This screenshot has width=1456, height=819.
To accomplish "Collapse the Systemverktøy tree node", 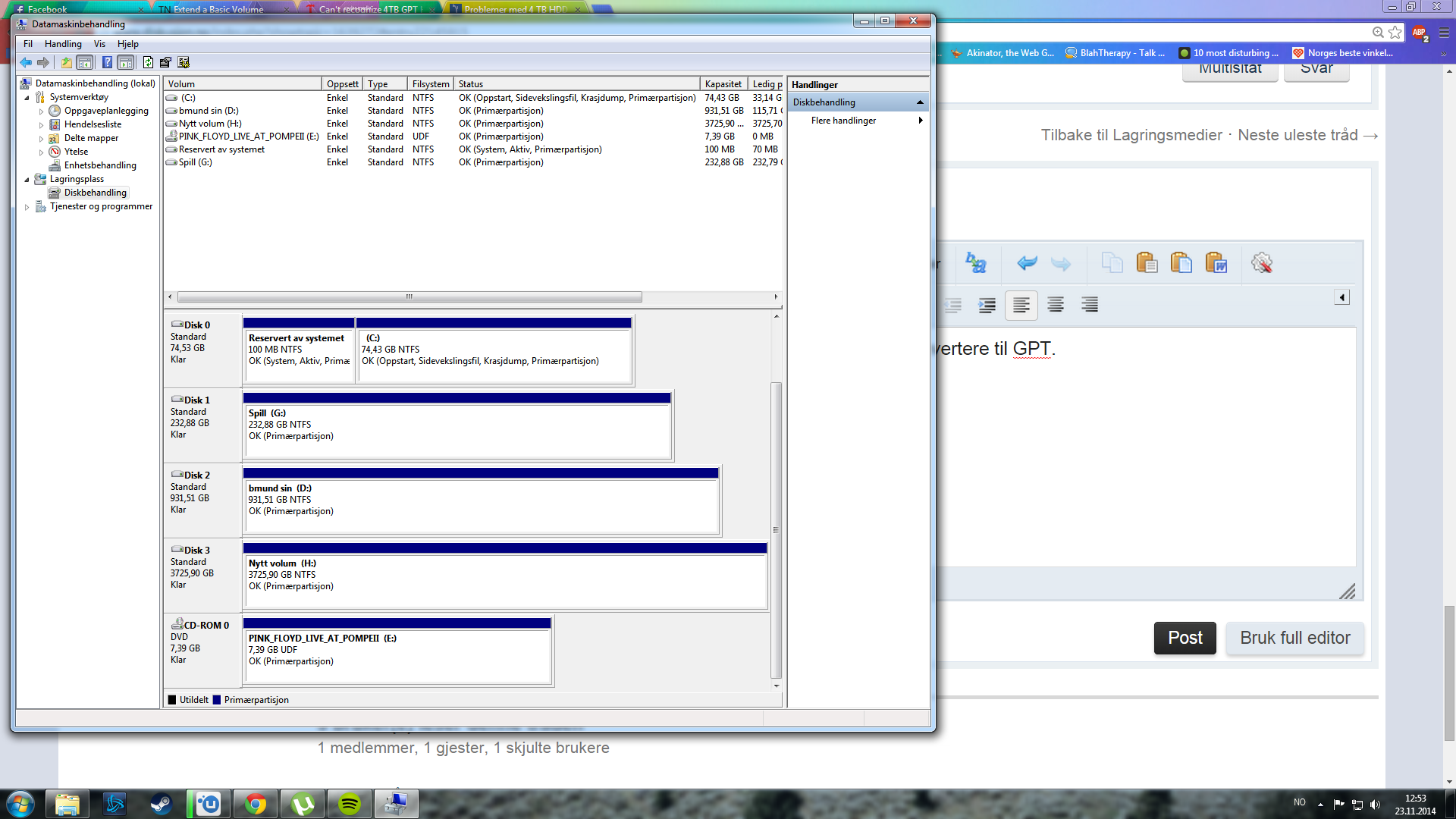I will (x=27, y=97).
